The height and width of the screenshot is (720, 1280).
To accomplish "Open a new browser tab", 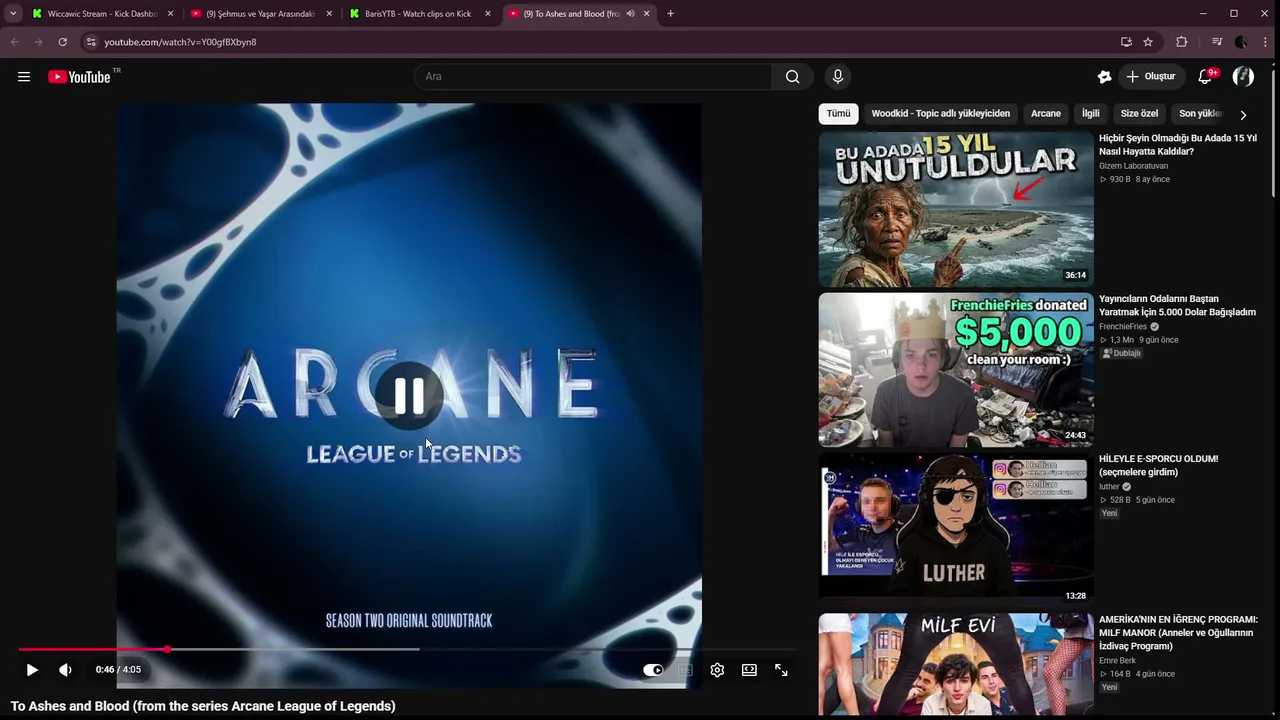I will [670, 14].
